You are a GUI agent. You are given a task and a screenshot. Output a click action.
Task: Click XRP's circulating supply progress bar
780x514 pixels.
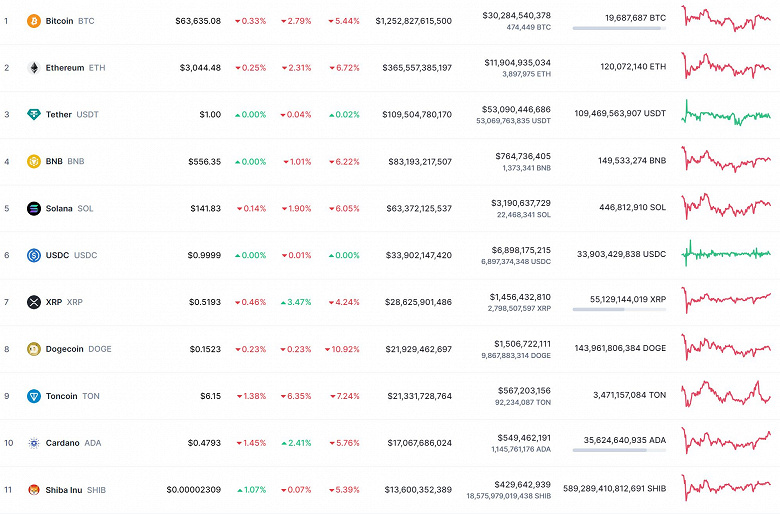[x=619, y=309]
